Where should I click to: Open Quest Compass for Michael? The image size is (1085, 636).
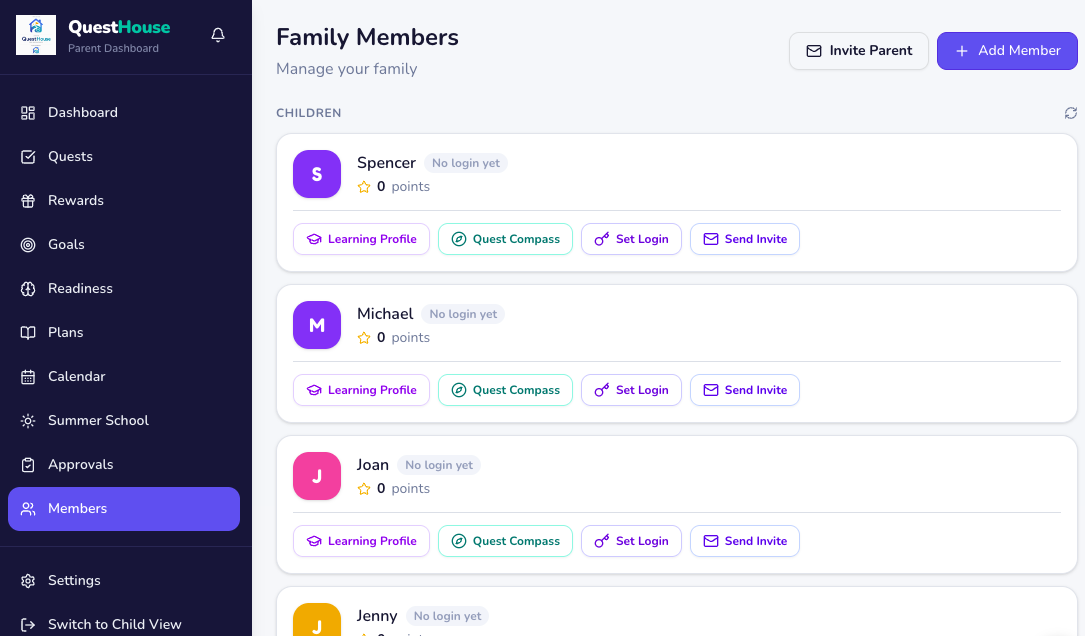click(505, 390)
